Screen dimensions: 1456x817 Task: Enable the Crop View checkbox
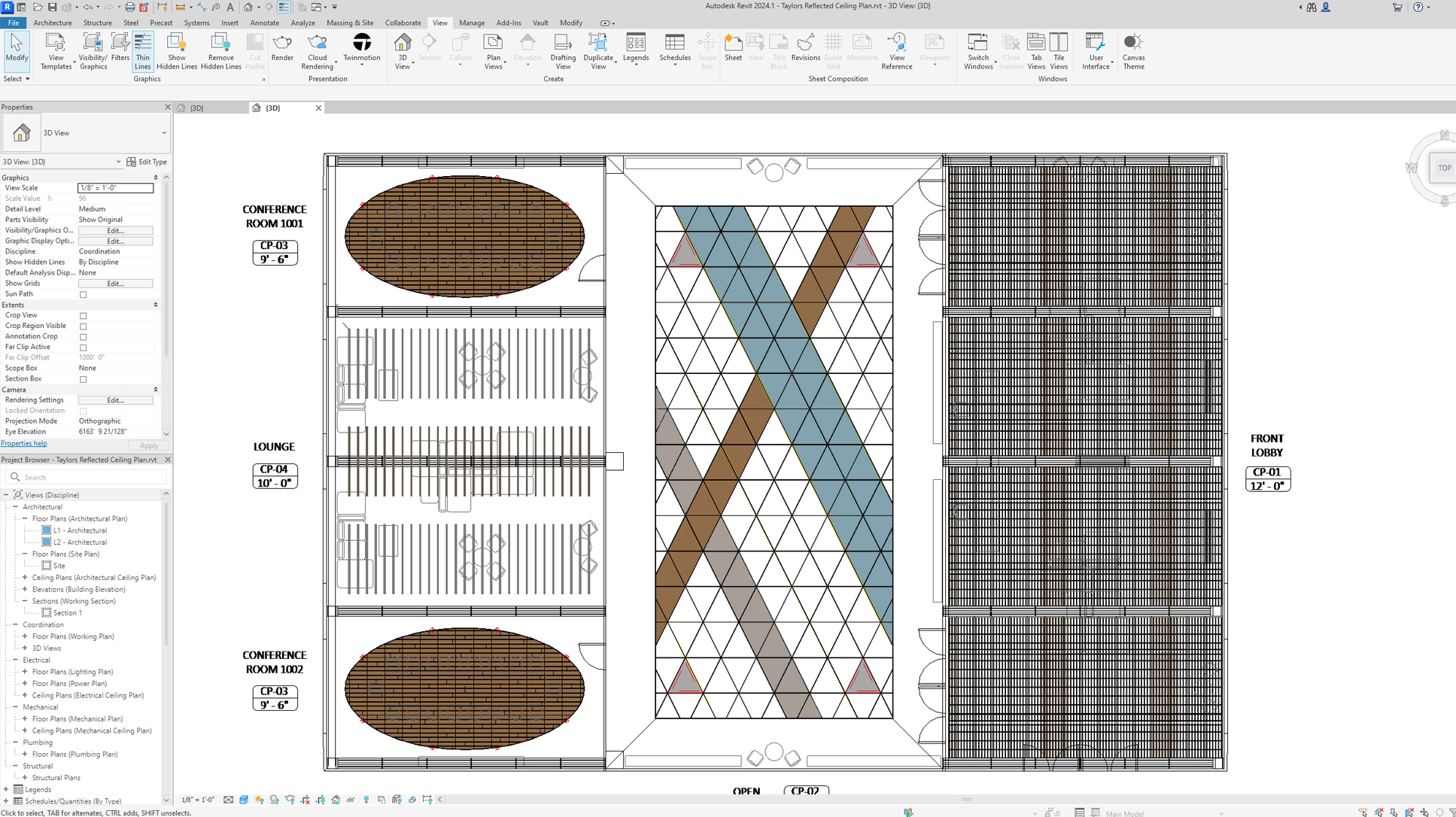click(x=84, y=316)
